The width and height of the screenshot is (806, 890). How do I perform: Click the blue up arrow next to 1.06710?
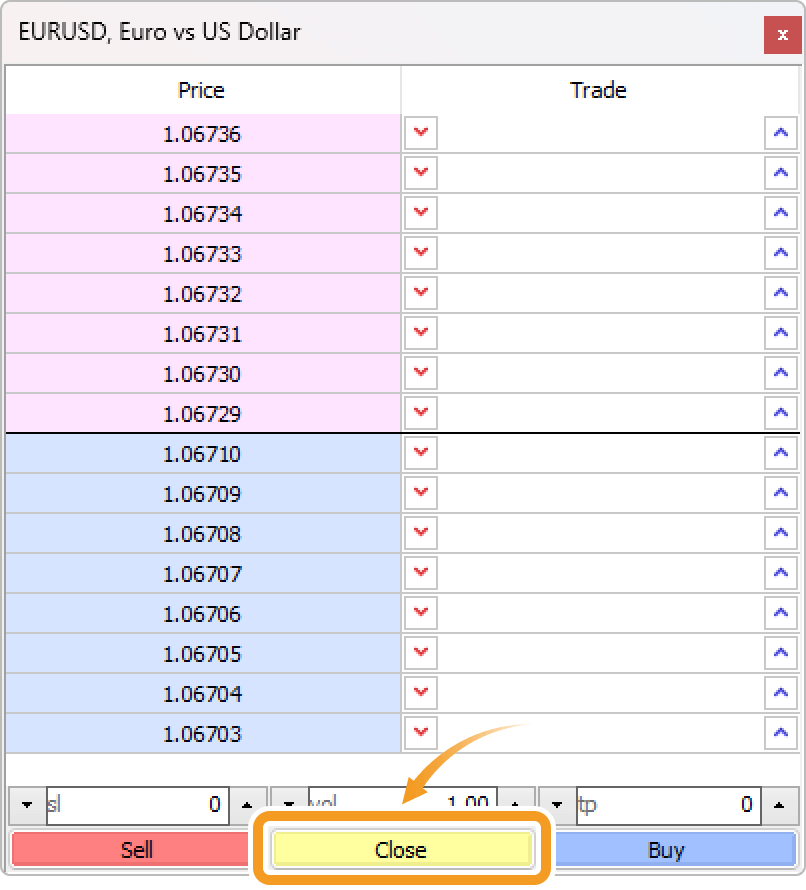780,453
